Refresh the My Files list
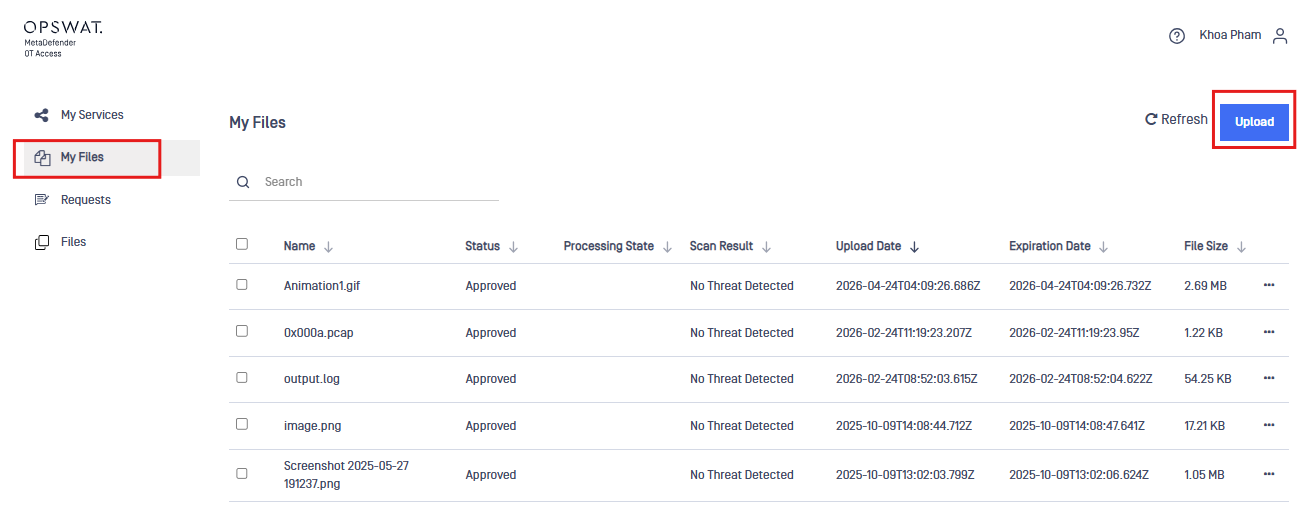The image size is (1301, 508). coord(1176,120)
